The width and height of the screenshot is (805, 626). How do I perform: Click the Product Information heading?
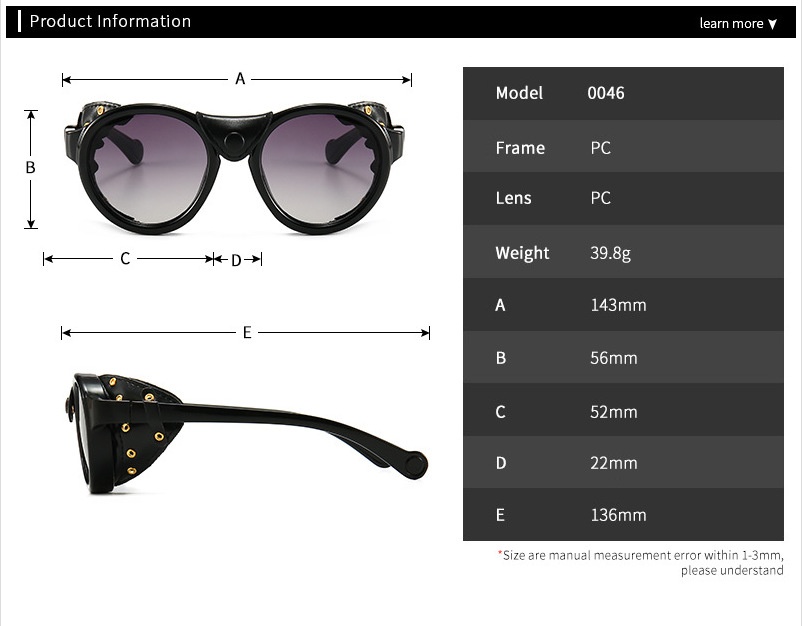(110, 21)
